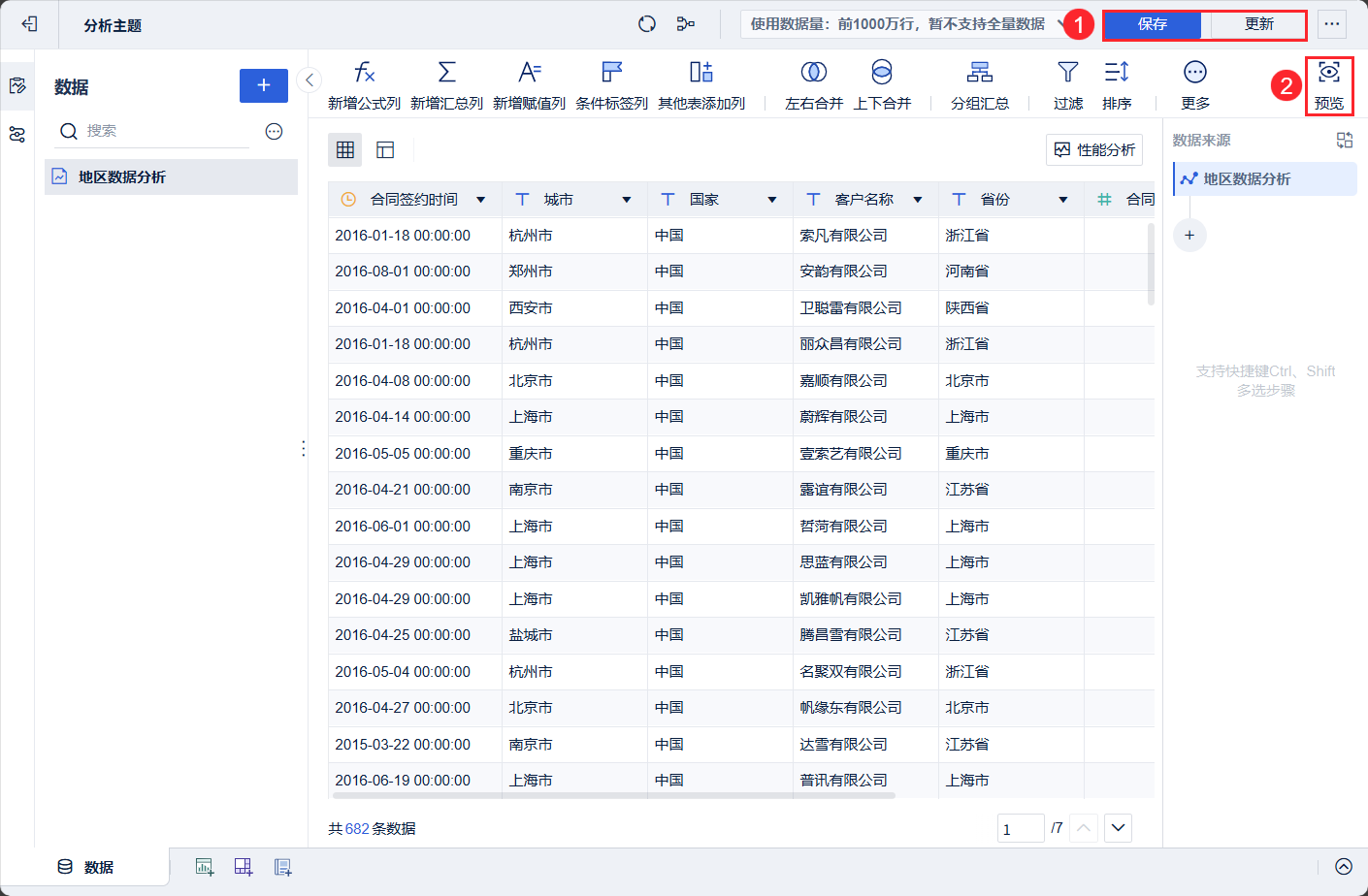Click the 新增公式列 formula column icon

tap(364, 73)
